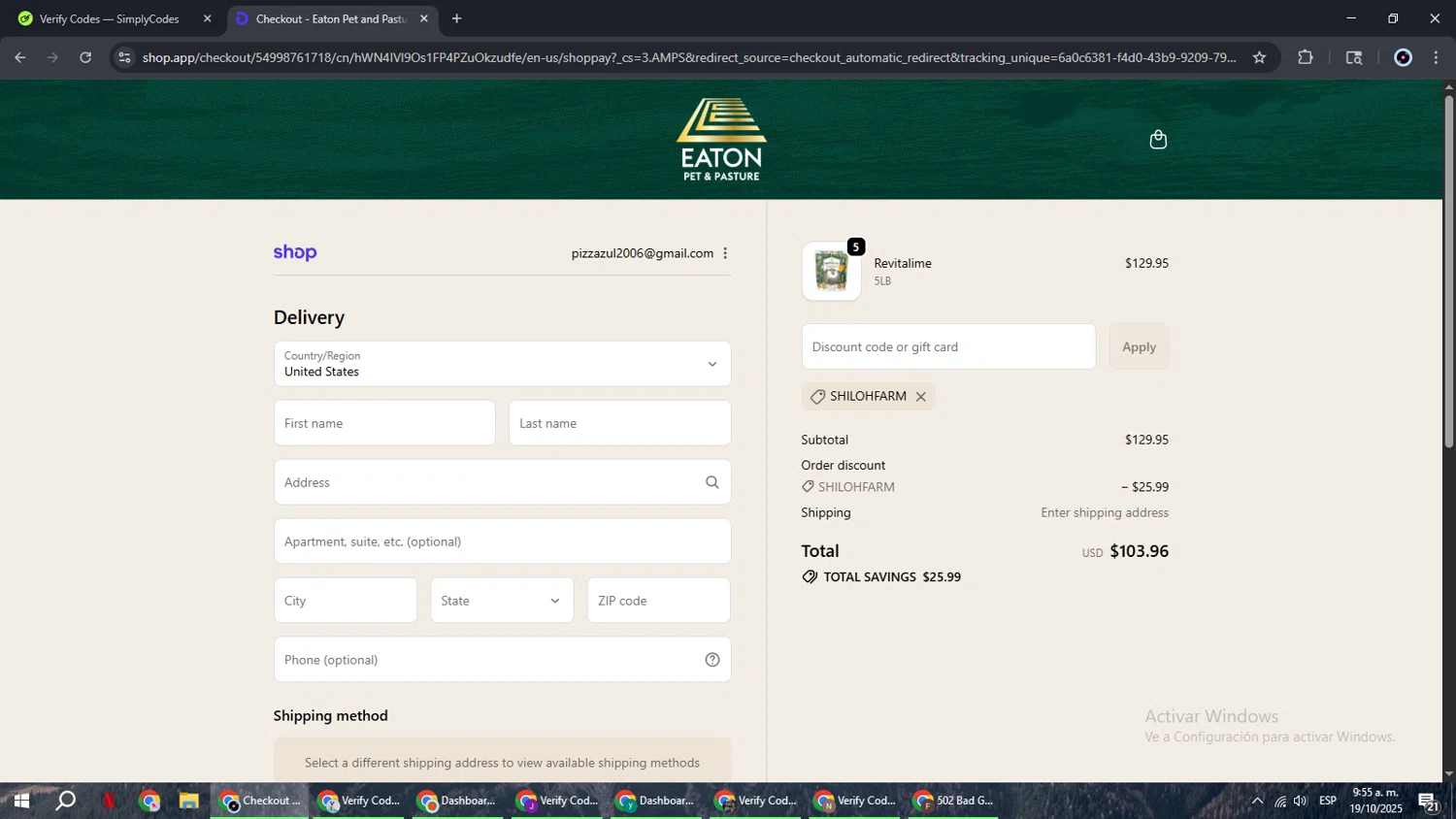This screenshot has width=1456, height=819.
Task: Click the Revitalime product thumbnail
Action: 832,271
